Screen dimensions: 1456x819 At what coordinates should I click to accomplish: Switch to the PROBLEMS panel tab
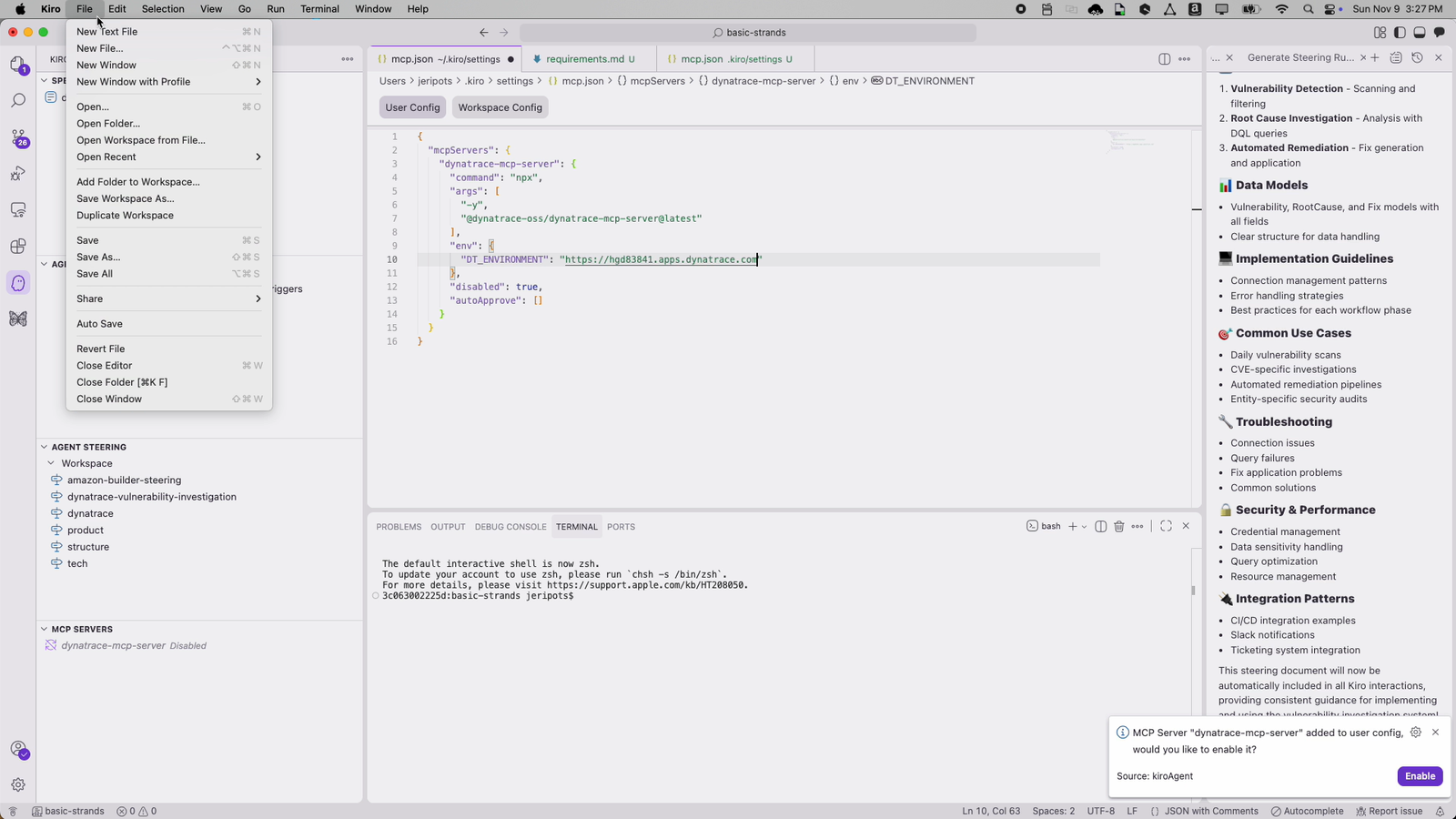(399, 527)
